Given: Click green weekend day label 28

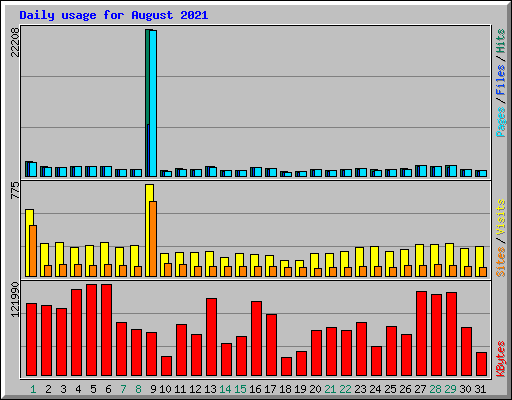Looking at the screenshot, I should point(435,389).
